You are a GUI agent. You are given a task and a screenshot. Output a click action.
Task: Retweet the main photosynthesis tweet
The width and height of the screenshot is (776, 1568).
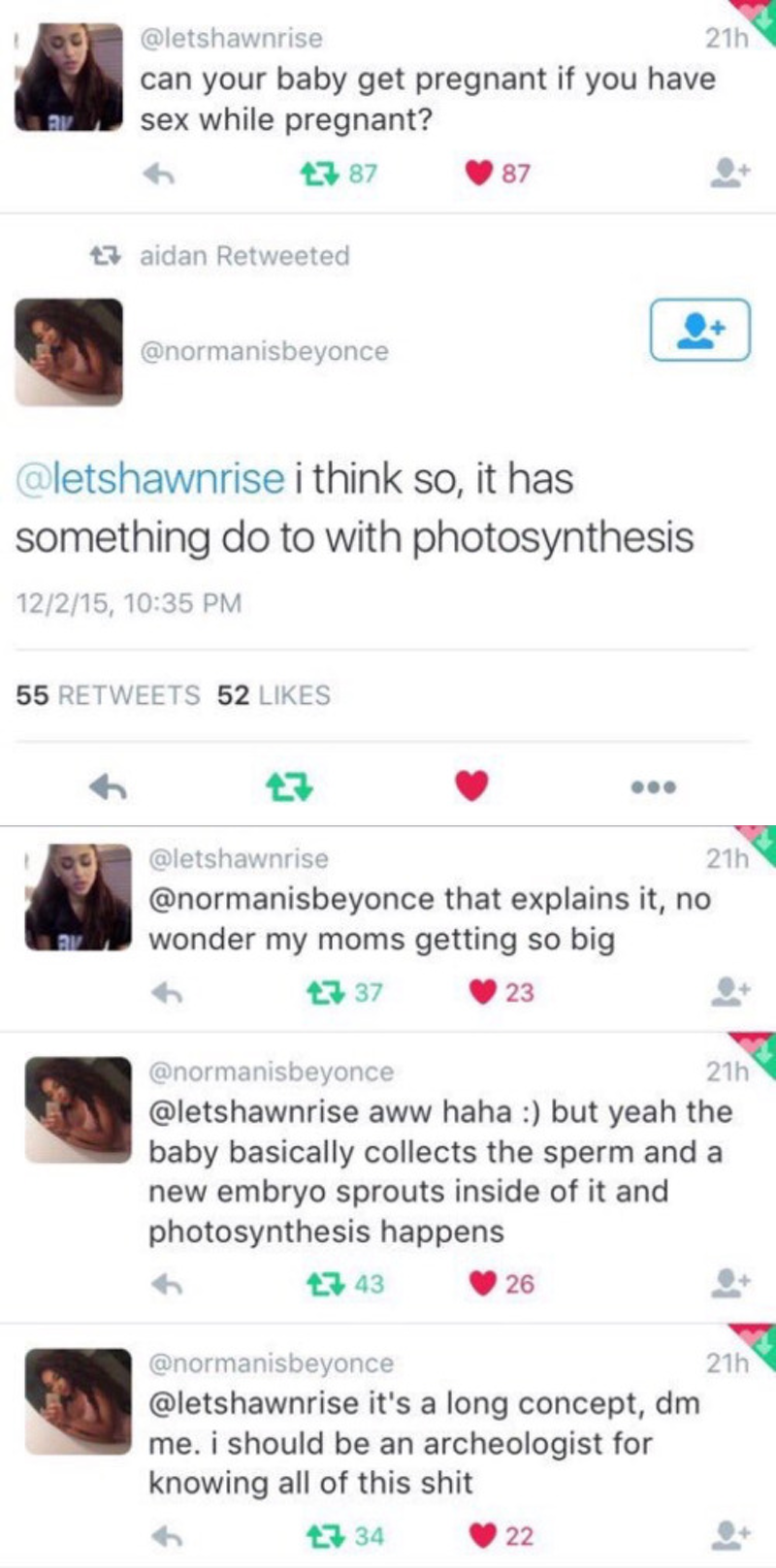(289, 786)
